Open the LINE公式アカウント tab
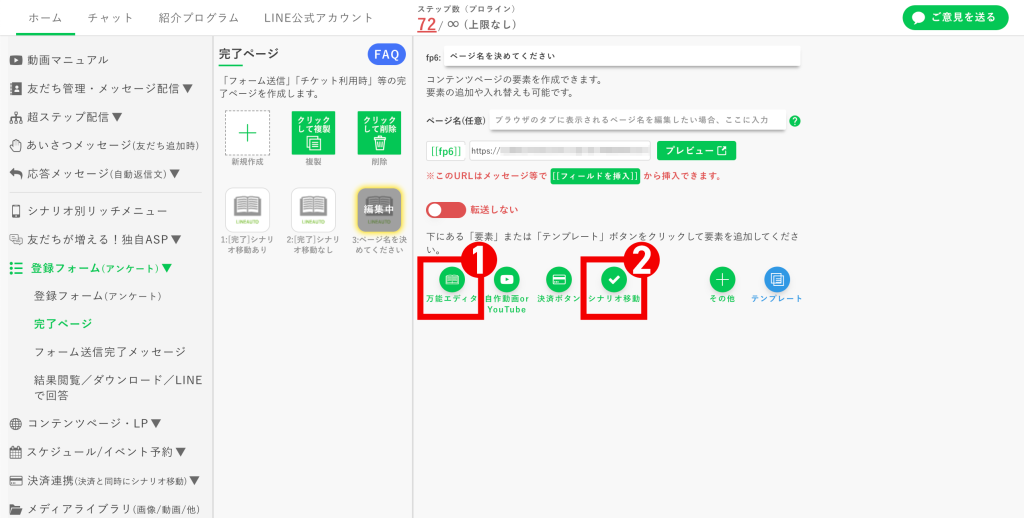 click(x=319, y=18)
